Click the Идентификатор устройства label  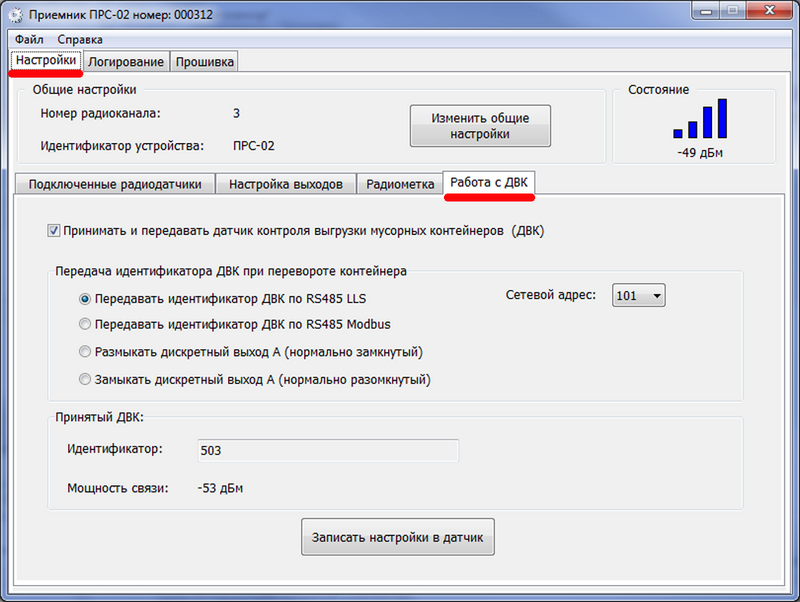[122, 146]
